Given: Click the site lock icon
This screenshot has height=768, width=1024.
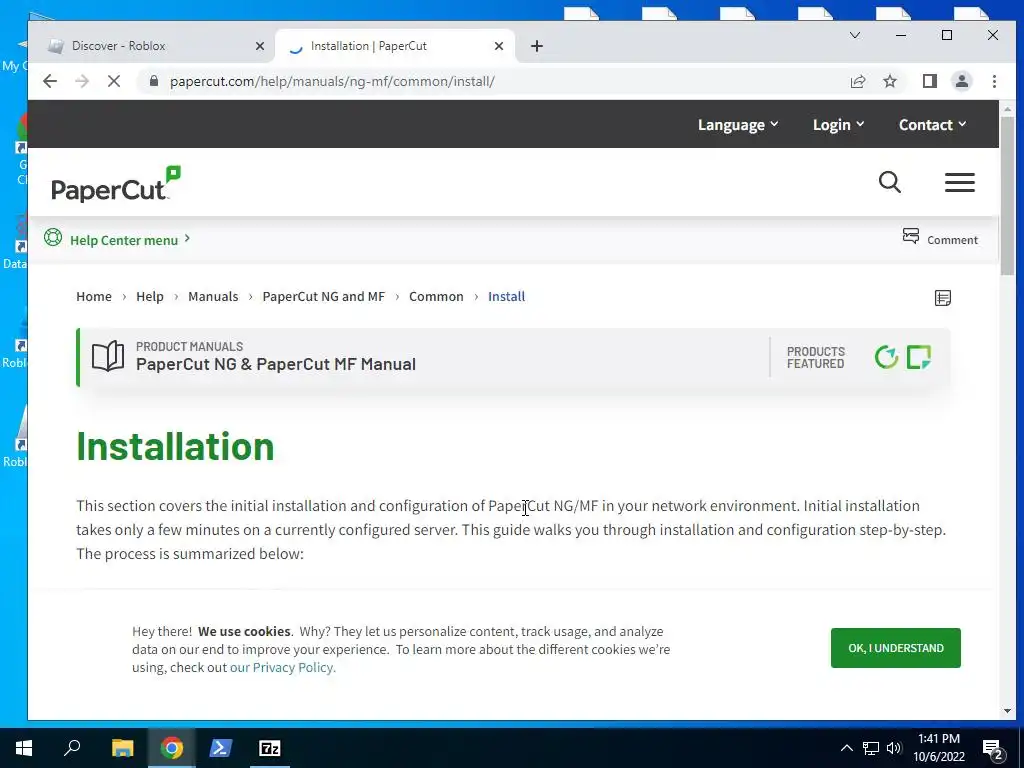Looking at the screenshot, I should (x=153, y=81).
